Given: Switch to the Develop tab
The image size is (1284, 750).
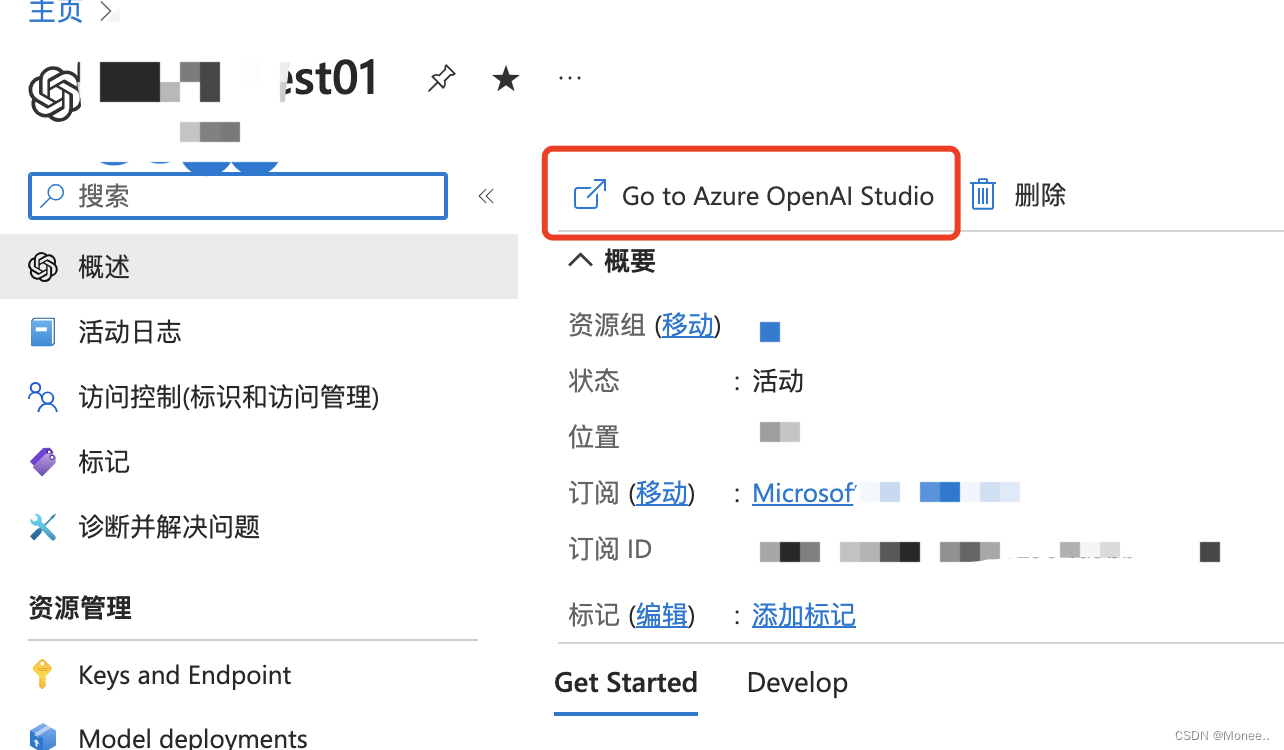Looking at the screenshot, I should [x=797, y=682].
